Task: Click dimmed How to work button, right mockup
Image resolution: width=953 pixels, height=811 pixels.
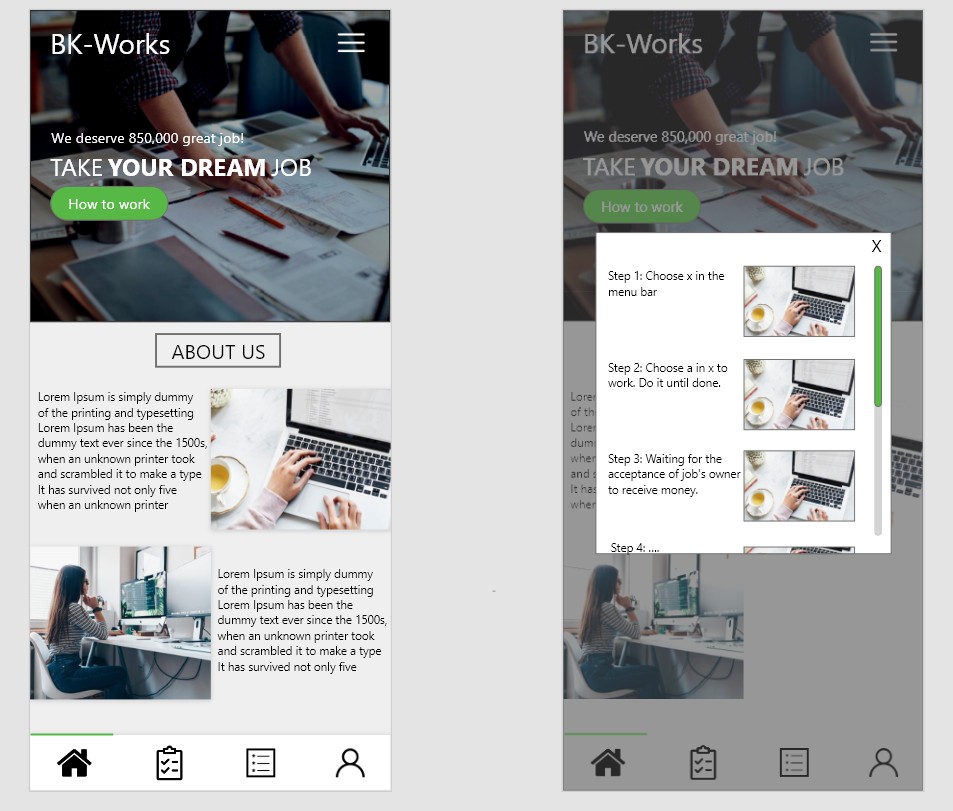Action: [x=642, y=207]
